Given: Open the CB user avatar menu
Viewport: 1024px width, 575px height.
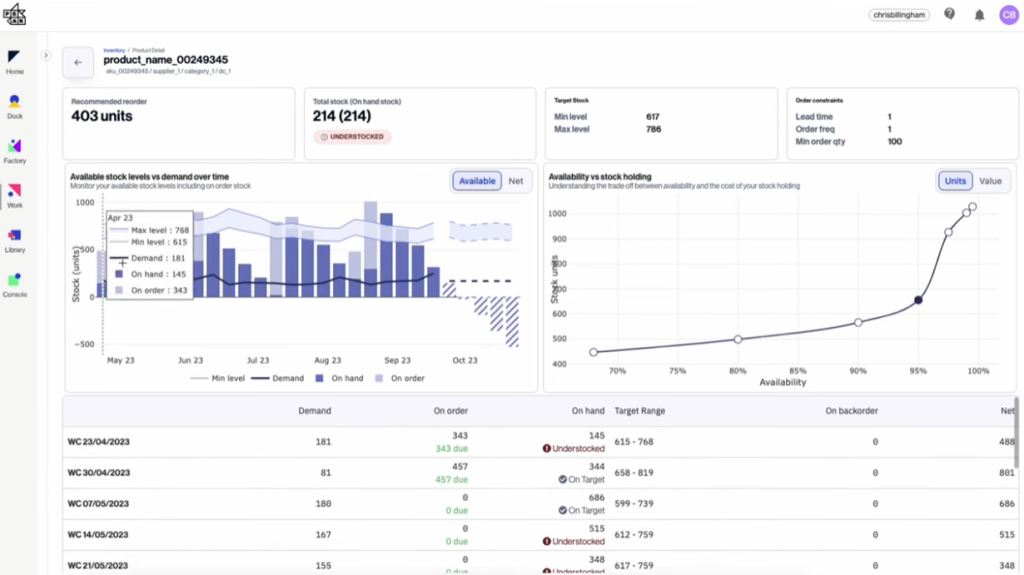Looking at the screenshot, I should [x=1008, y=15].
